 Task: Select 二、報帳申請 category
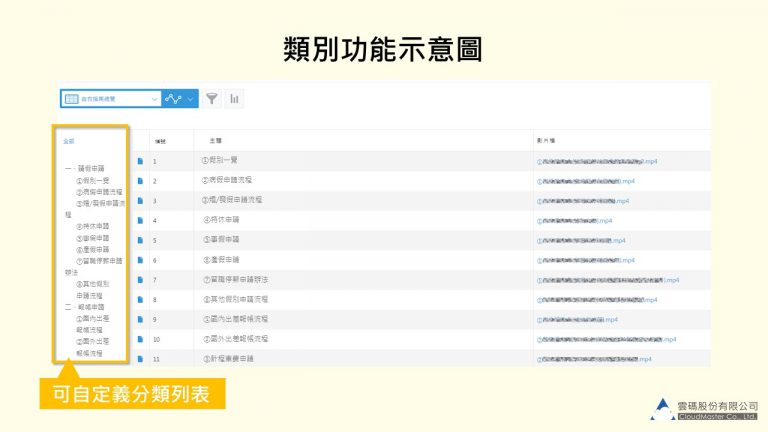pyautogui.click(x=85, y=306)
